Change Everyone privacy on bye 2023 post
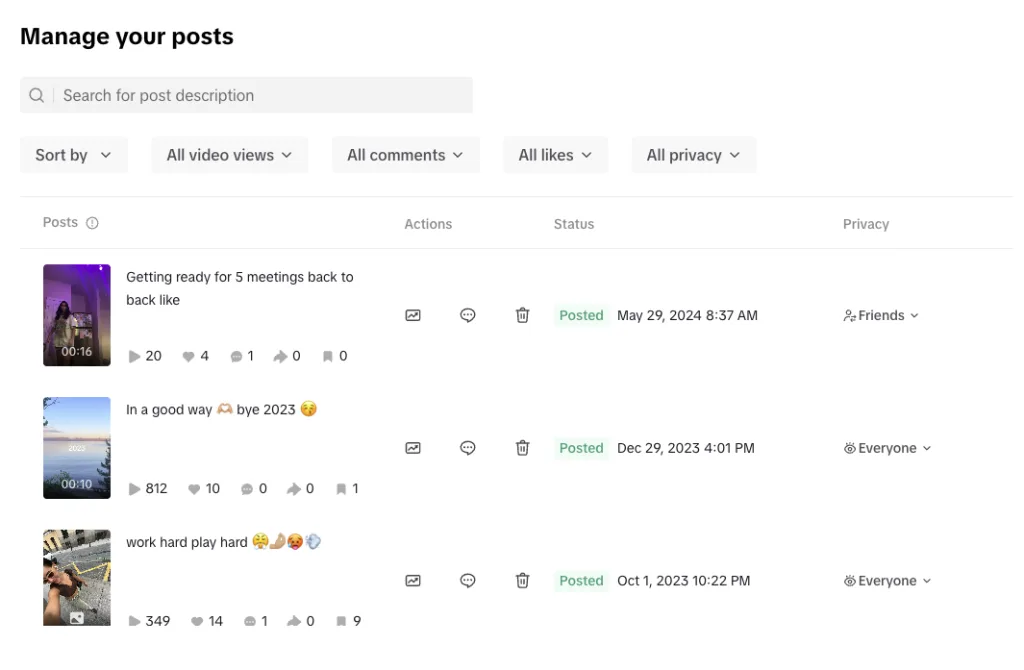 [887, 448]
